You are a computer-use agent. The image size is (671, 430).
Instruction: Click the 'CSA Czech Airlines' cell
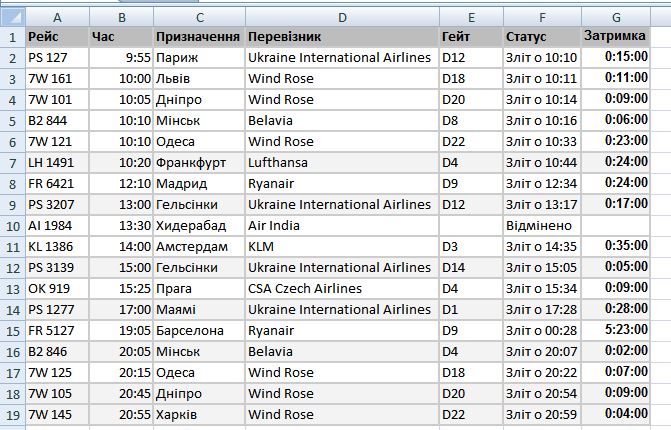pos(342,288)
